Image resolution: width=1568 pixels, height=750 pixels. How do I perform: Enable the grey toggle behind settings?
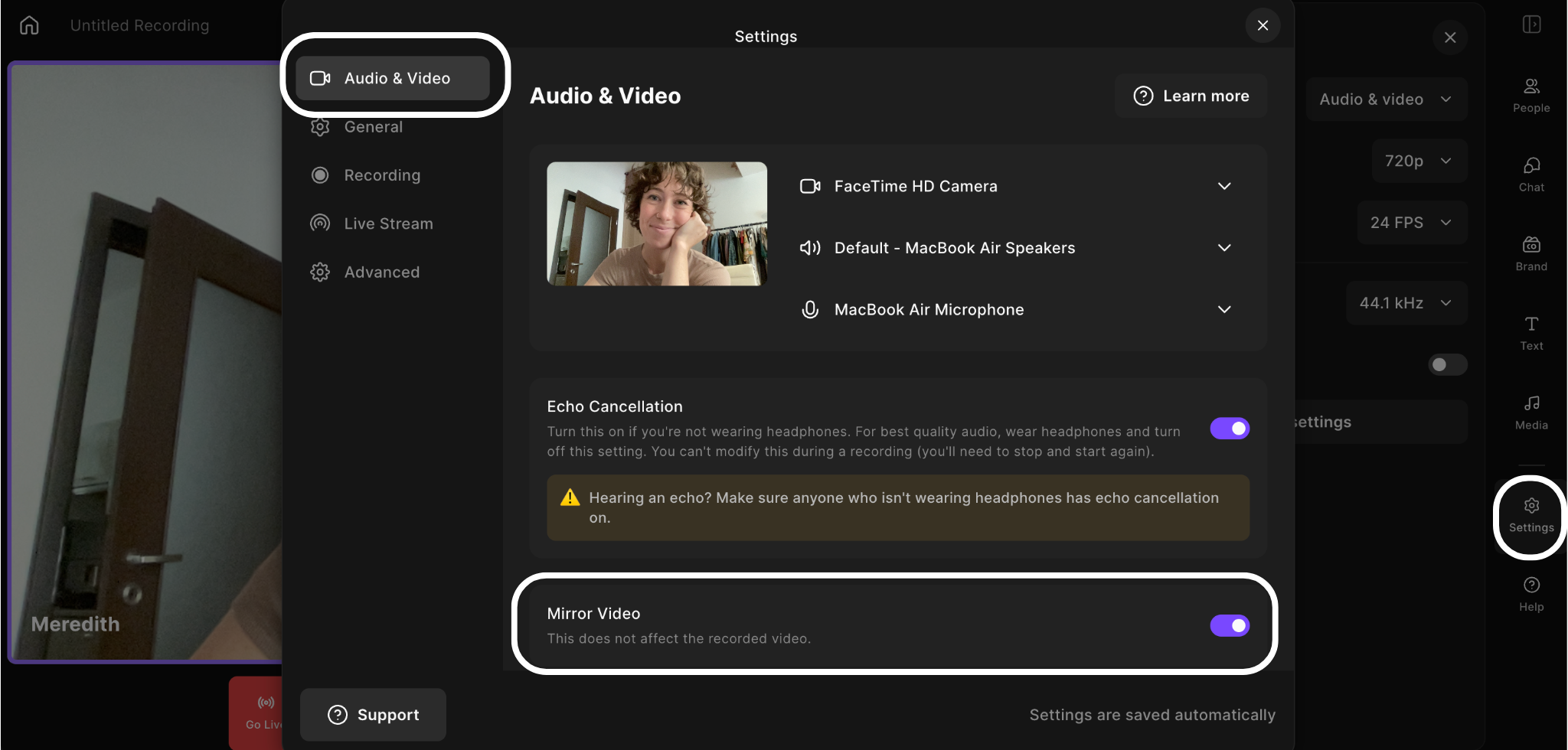pyautogui.click(x=1447, y=364)
